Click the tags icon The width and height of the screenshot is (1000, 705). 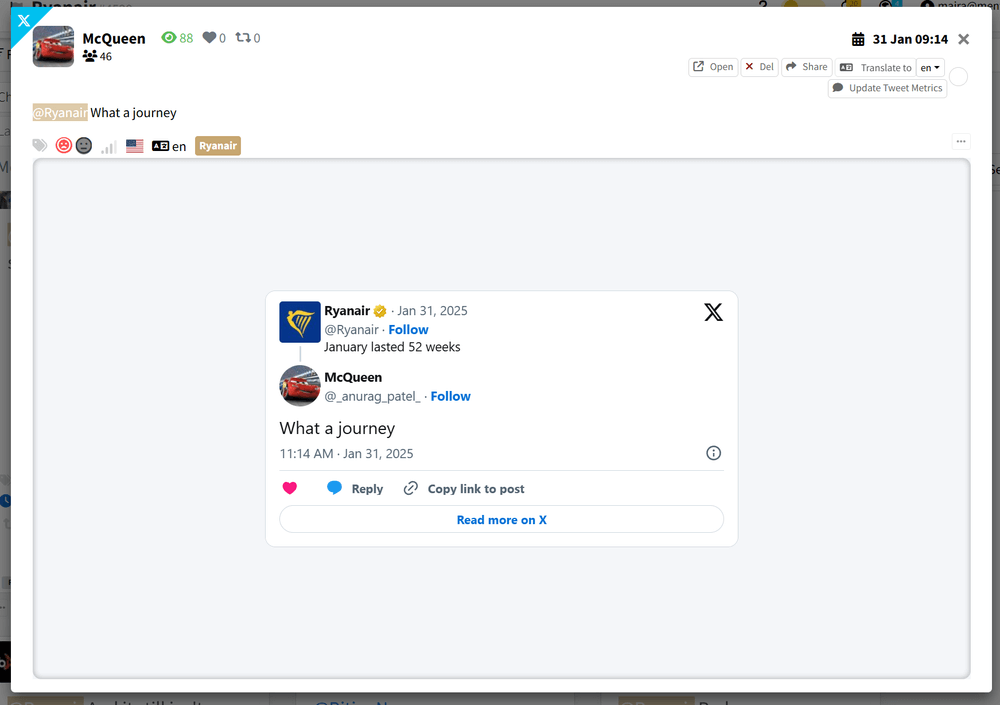40,145
